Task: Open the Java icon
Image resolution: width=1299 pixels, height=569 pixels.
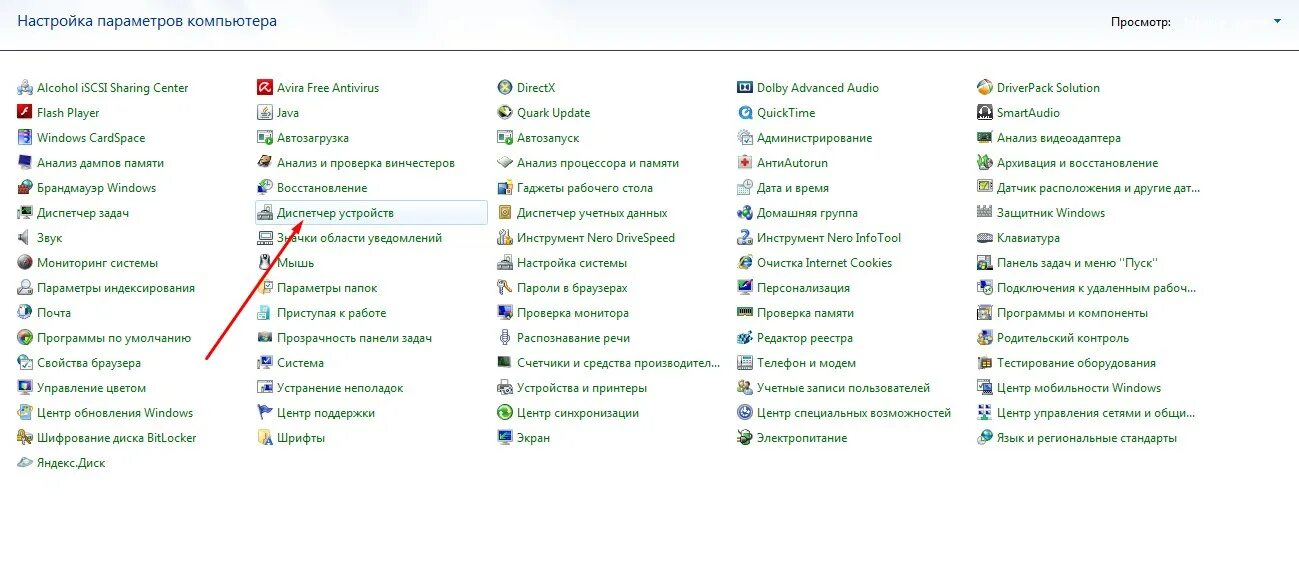Action: [x=265, y=113]
